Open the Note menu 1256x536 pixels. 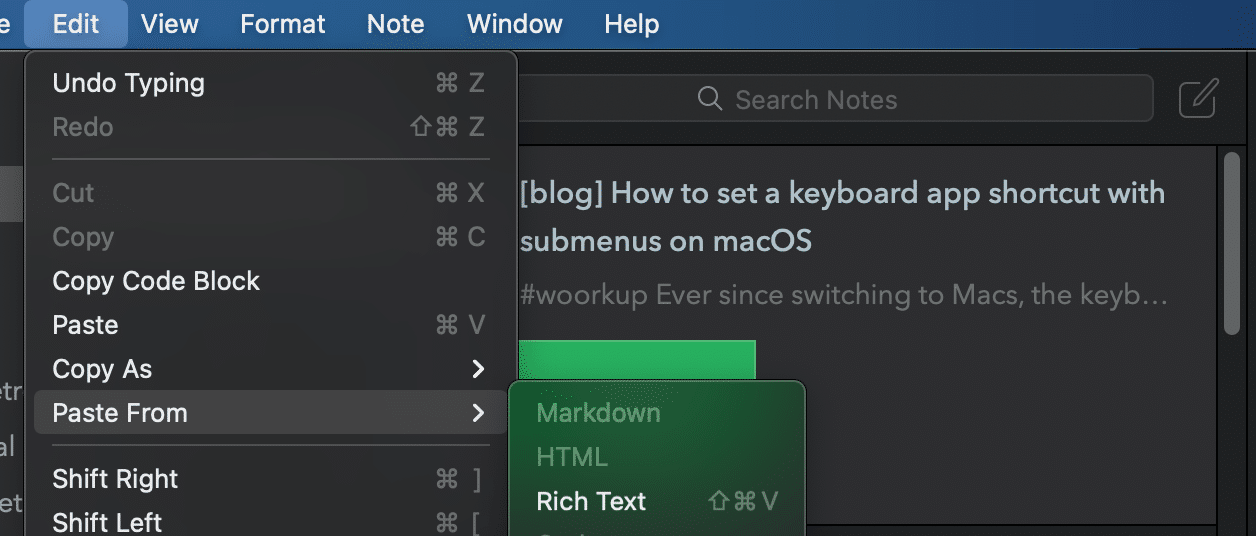click(x=396, y=23)
